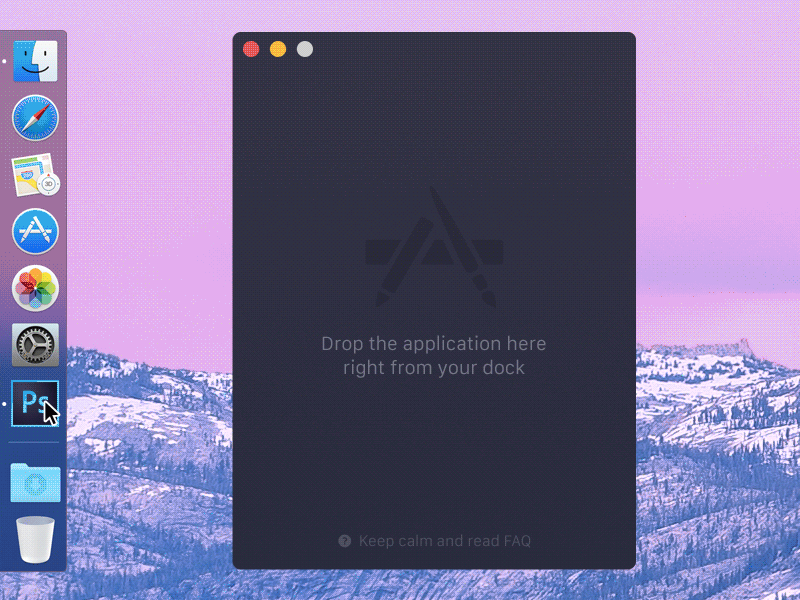Launch Photos from the dock
Image resolution: width=800 pixels, height=600 pixels.
tap(35, 288)
